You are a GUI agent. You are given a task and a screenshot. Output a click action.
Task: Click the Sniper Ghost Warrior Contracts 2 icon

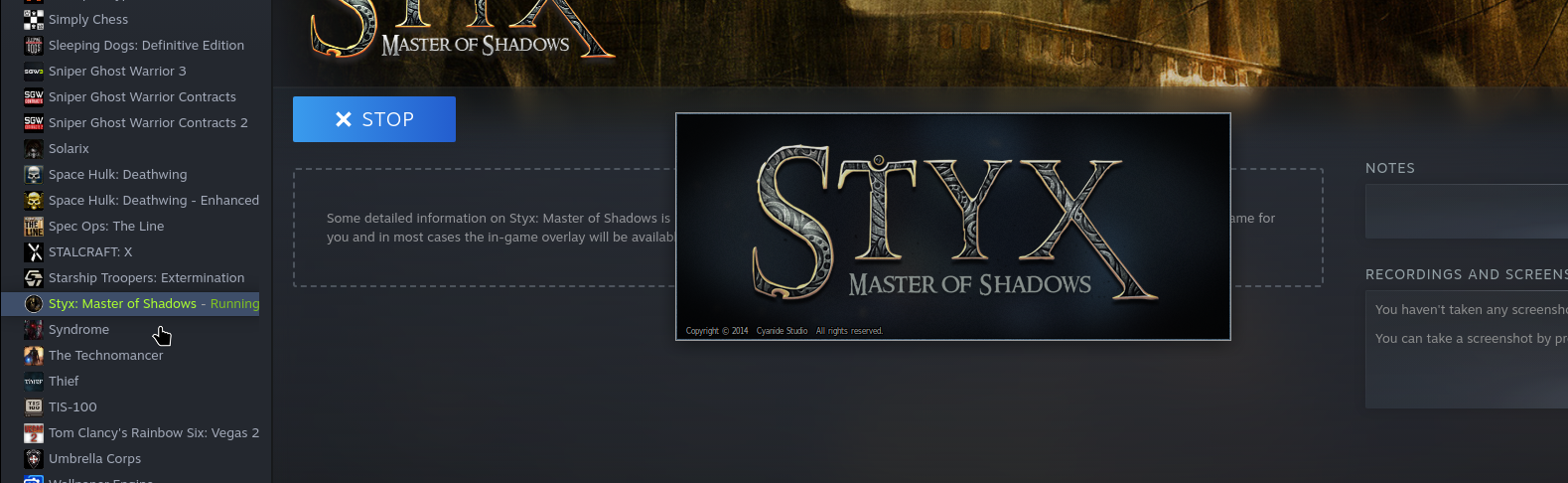pos(34,122)
